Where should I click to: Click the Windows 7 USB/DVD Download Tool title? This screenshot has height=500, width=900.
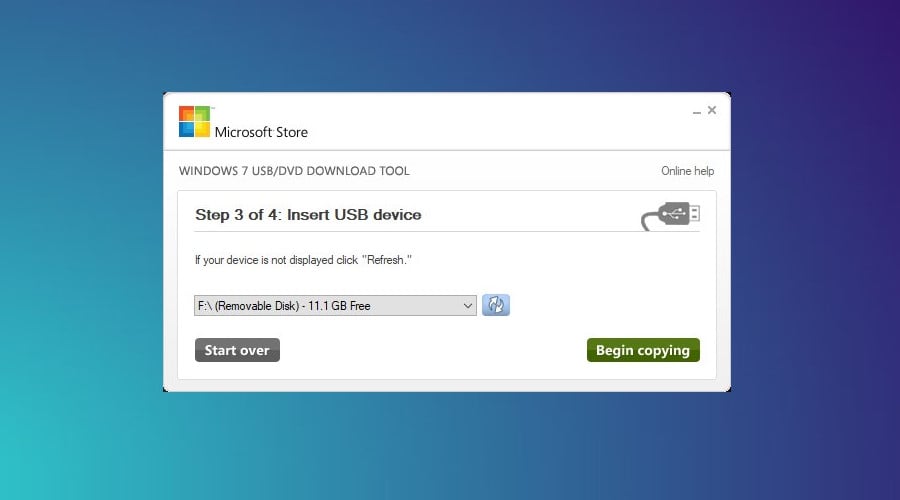tap(294, 171)
